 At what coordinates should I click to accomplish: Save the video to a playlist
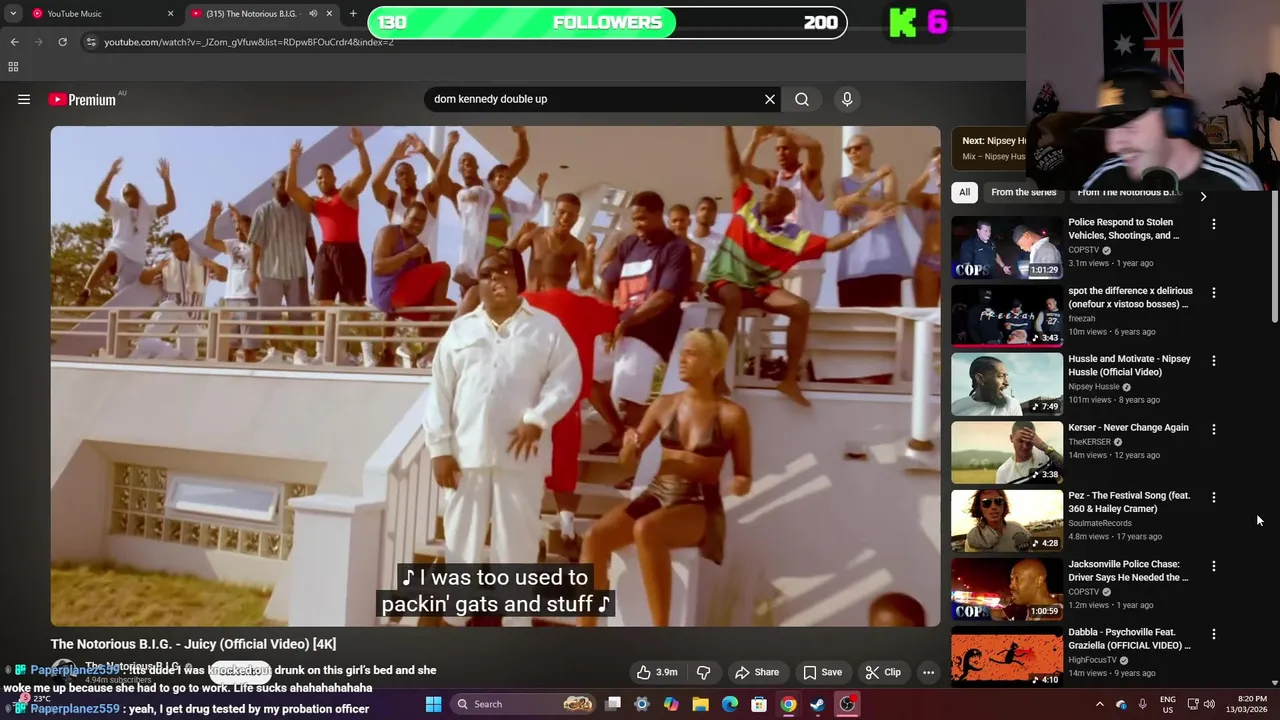tap(823, 672)
